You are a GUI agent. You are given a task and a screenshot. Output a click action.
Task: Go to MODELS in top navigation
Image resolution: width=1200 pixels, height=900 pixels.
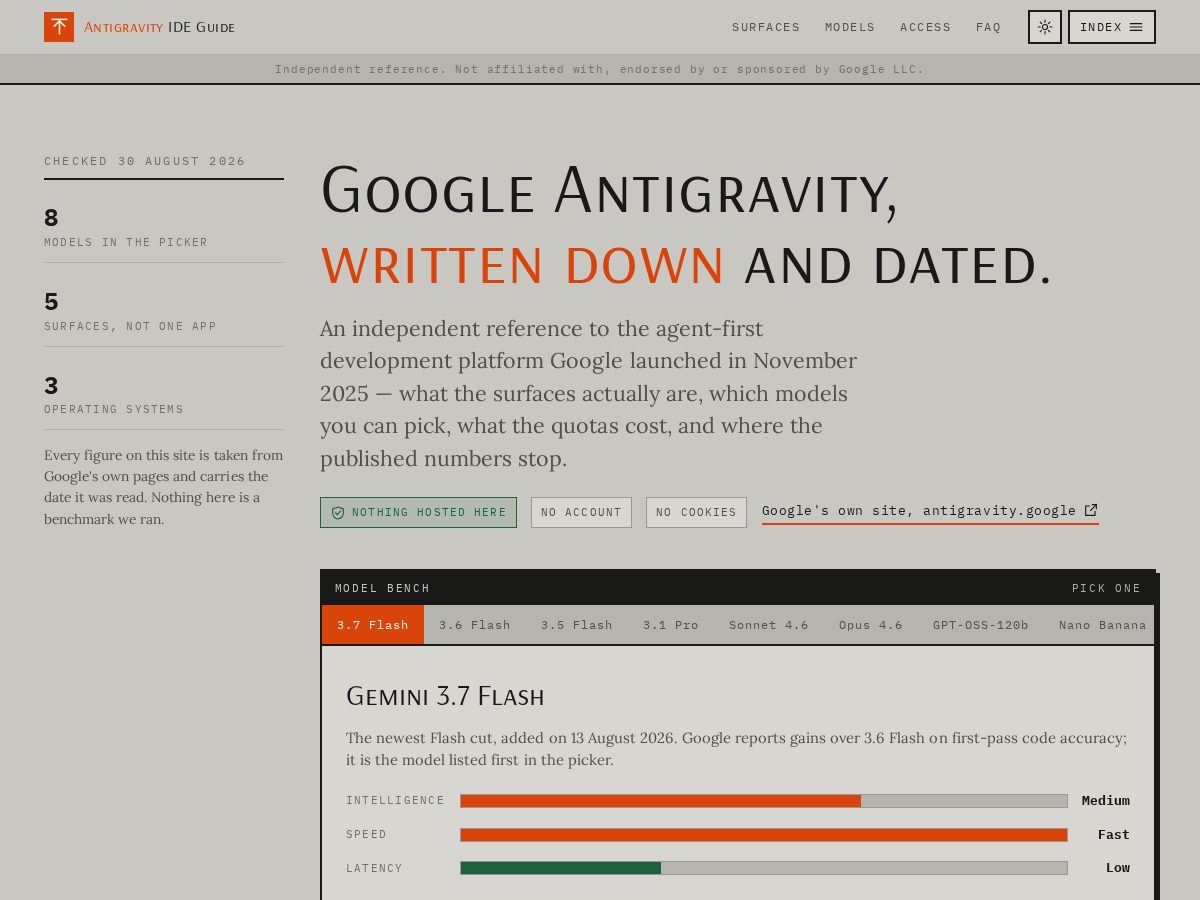pos(850,27)
